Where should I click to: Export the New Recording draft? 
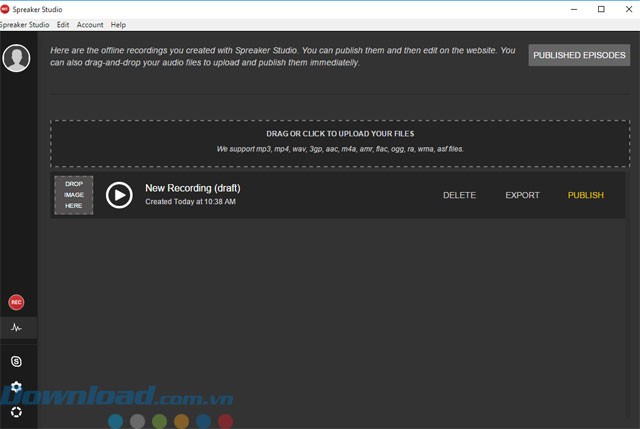pyautogui.click(x=522, y=195)
